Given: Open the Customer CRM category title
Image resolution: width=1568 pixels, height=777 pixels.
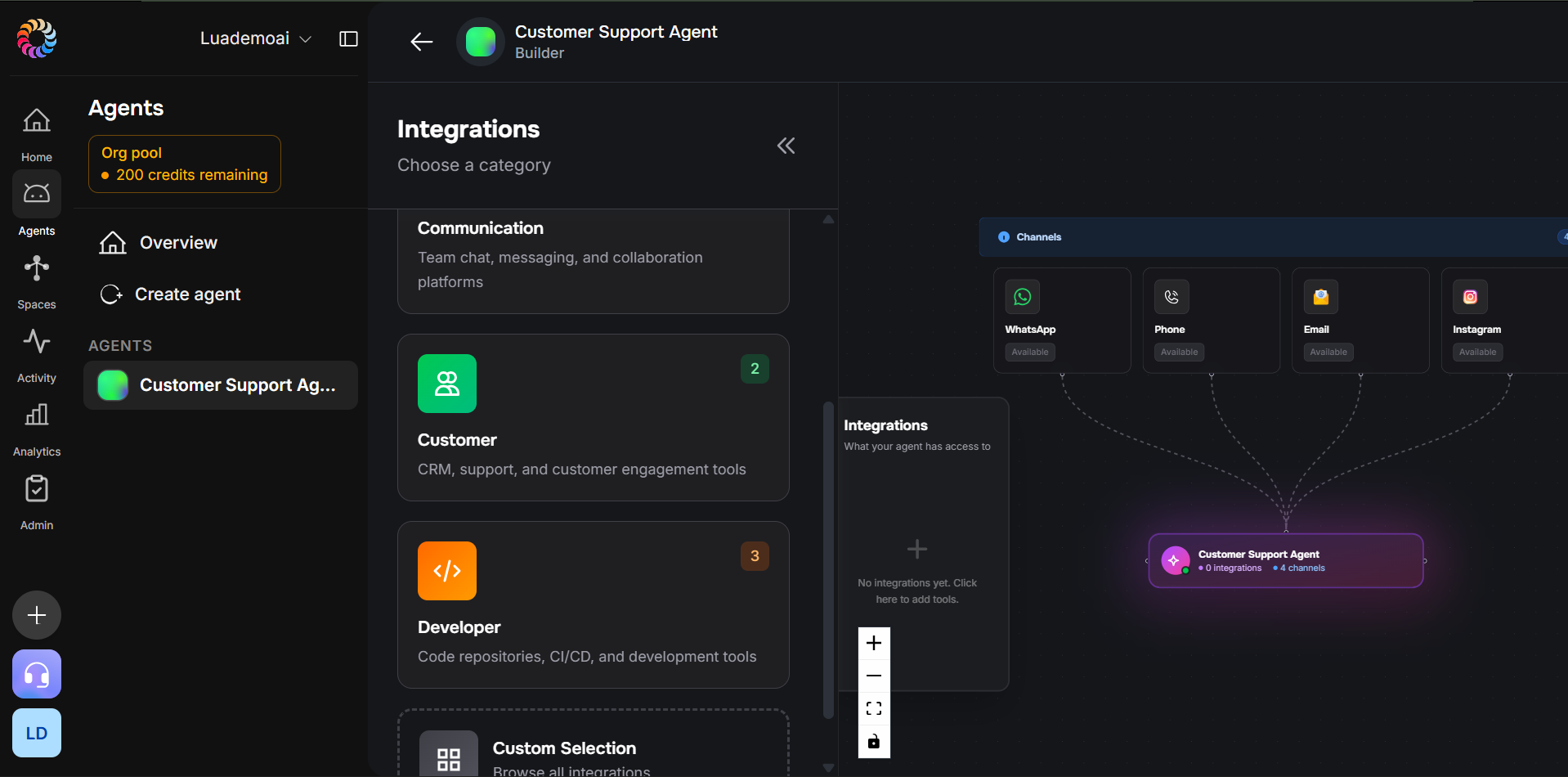Looking at the screenshot, I should (x=457, y=440).
